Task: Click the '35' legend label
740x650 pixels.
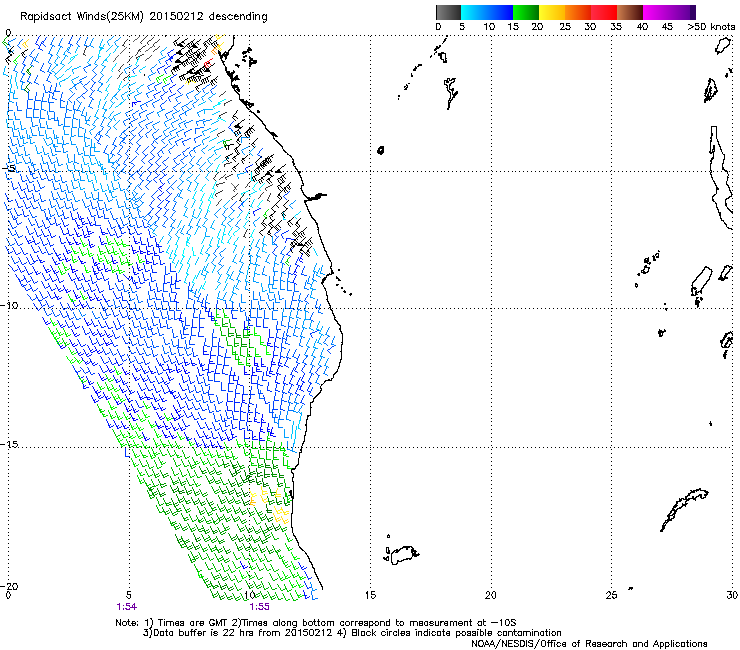Action: point(616,27)
